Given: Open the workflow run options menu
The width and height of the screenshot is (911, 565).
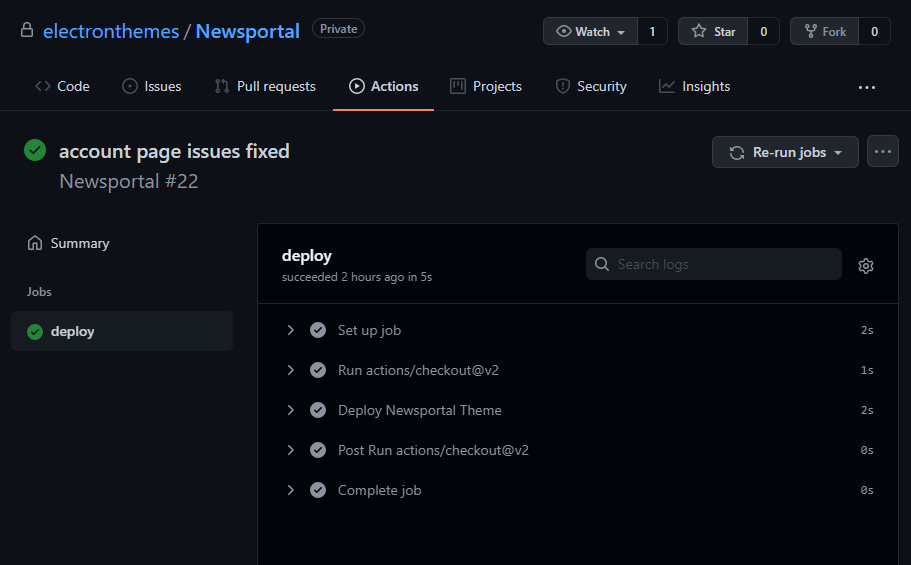Looking at the screenshot, I should tap(883, 152).
